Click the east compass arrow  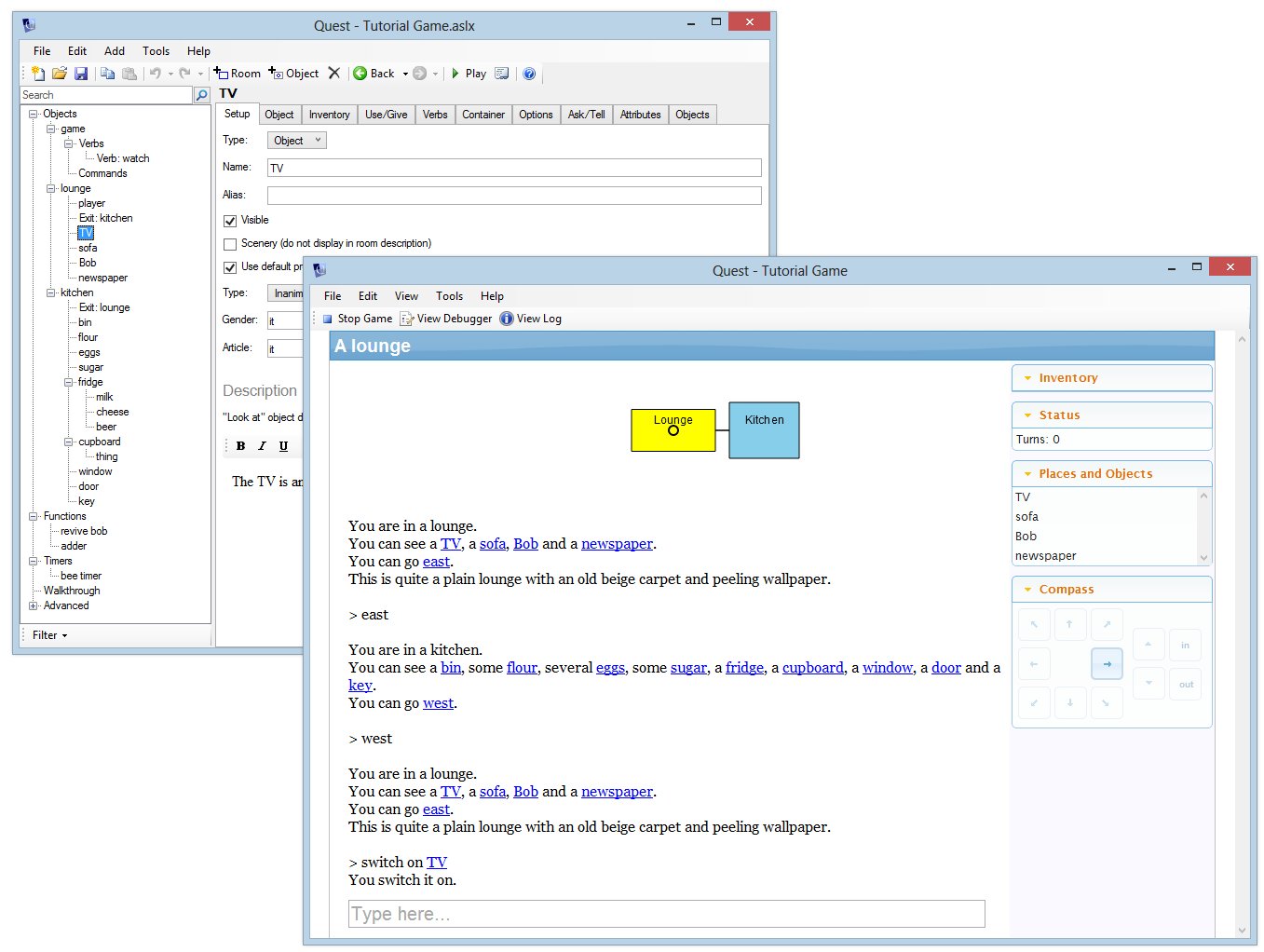[x=1107, y=664]
